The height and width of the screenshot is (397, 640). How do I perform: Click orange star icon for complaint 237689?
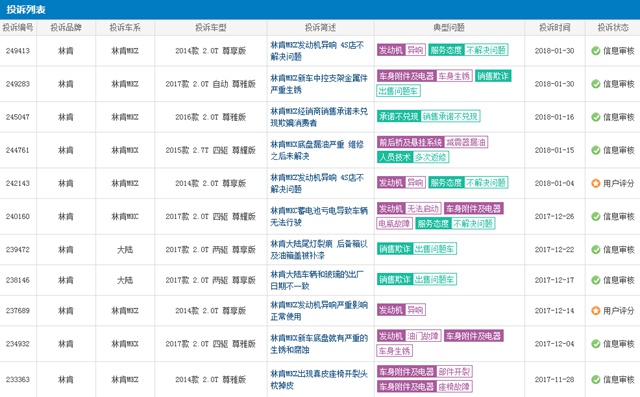coord(596,311)
